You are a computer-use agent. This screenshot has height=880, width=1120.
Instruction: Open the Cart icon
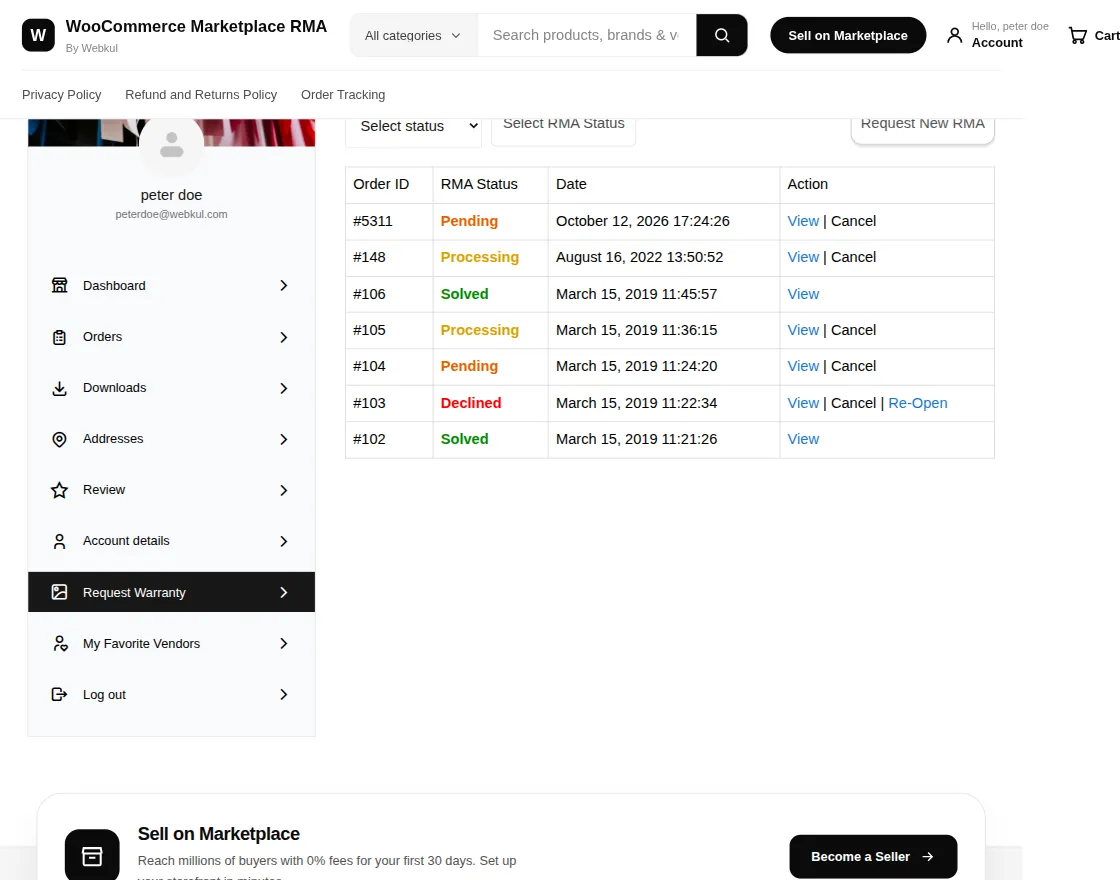(1077, 35)
